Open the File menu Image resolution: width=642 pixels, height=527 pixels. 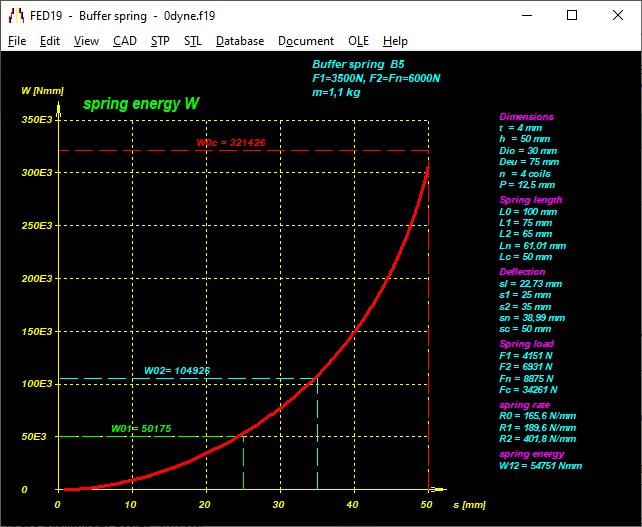pos(17,41)
